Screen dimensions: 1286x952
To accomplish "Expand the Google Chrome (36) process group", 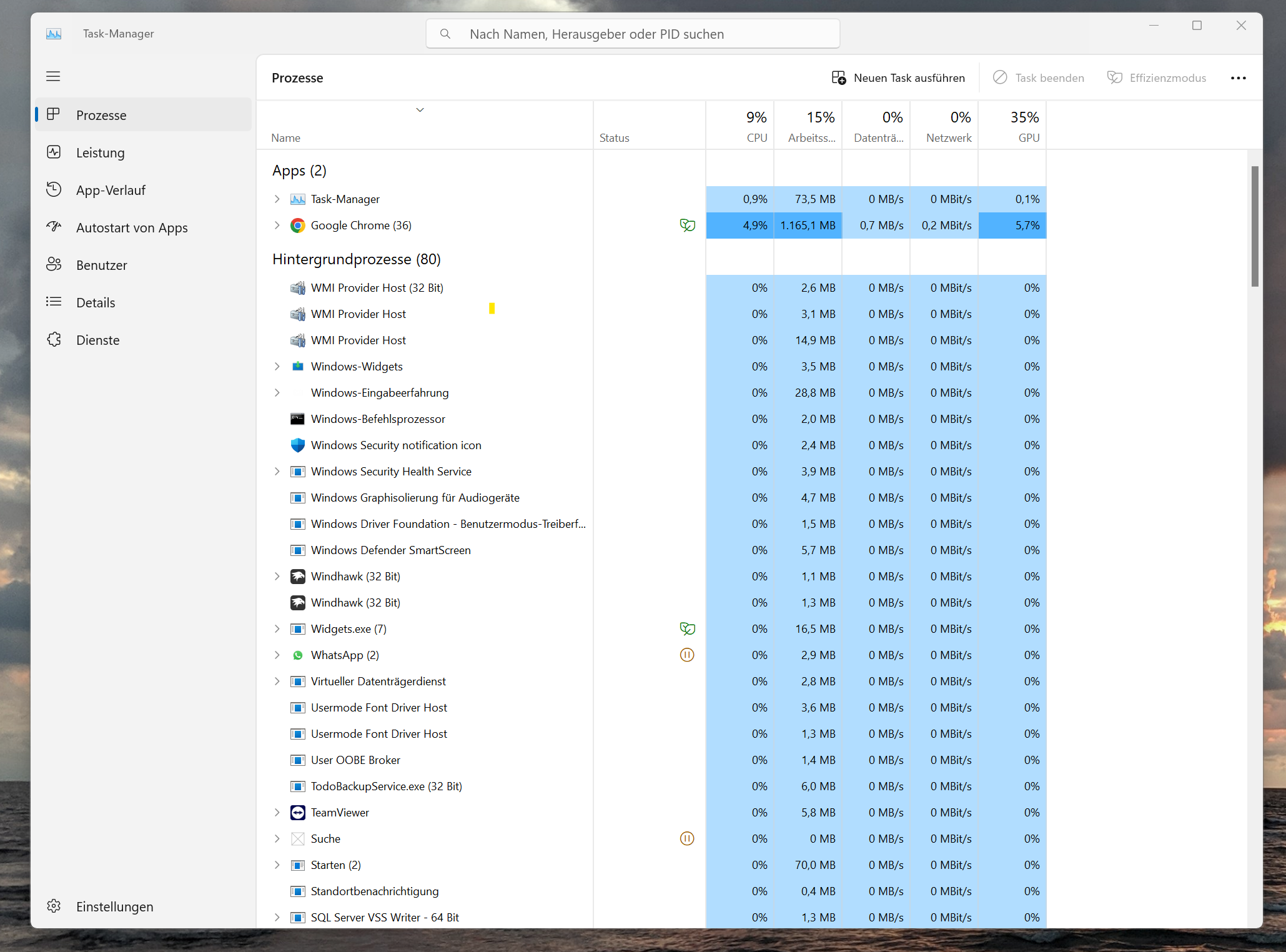I will [x=277, y=226].
